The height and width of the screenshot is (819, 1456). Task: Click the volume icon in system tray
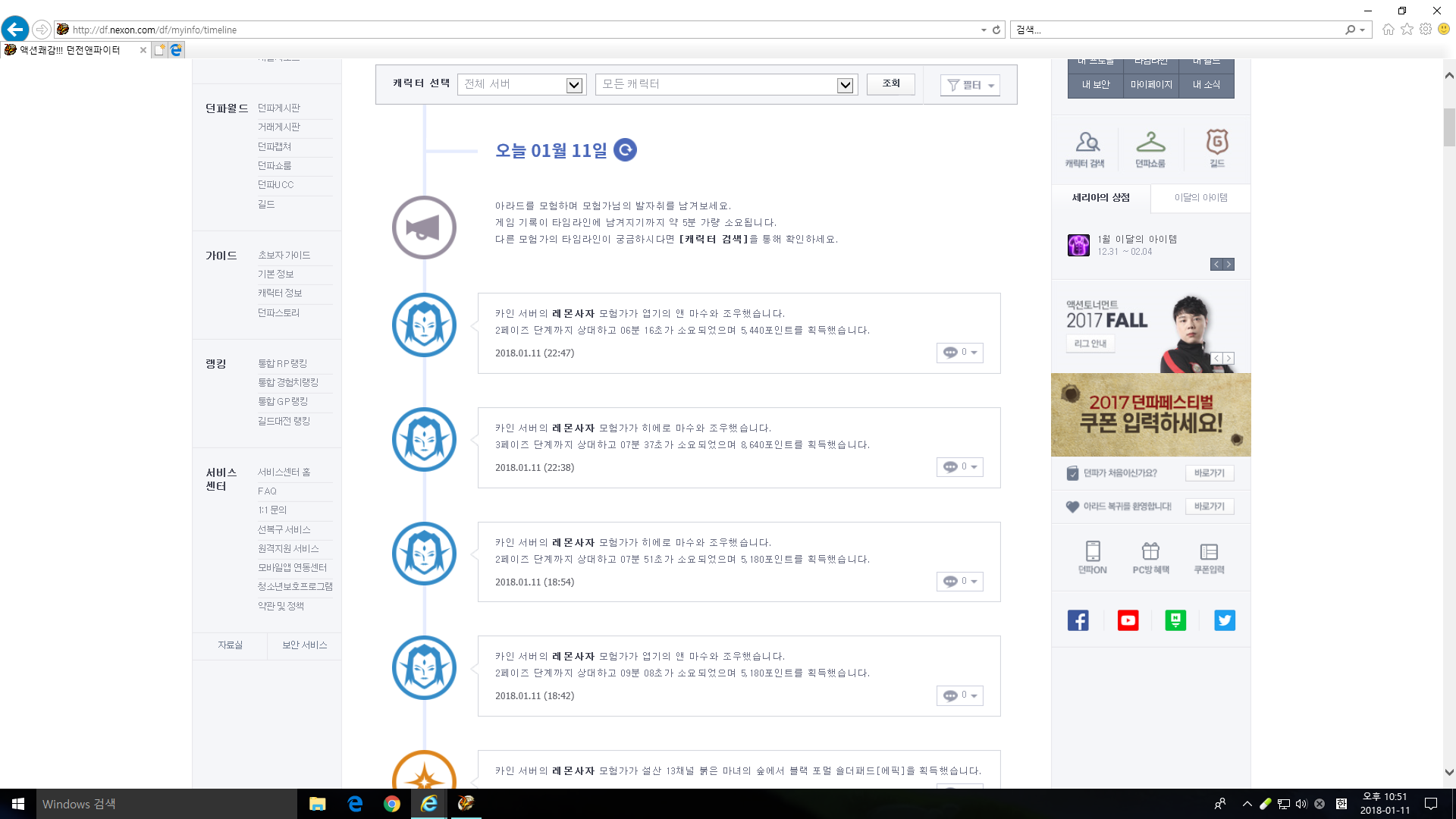point(1301,804)
